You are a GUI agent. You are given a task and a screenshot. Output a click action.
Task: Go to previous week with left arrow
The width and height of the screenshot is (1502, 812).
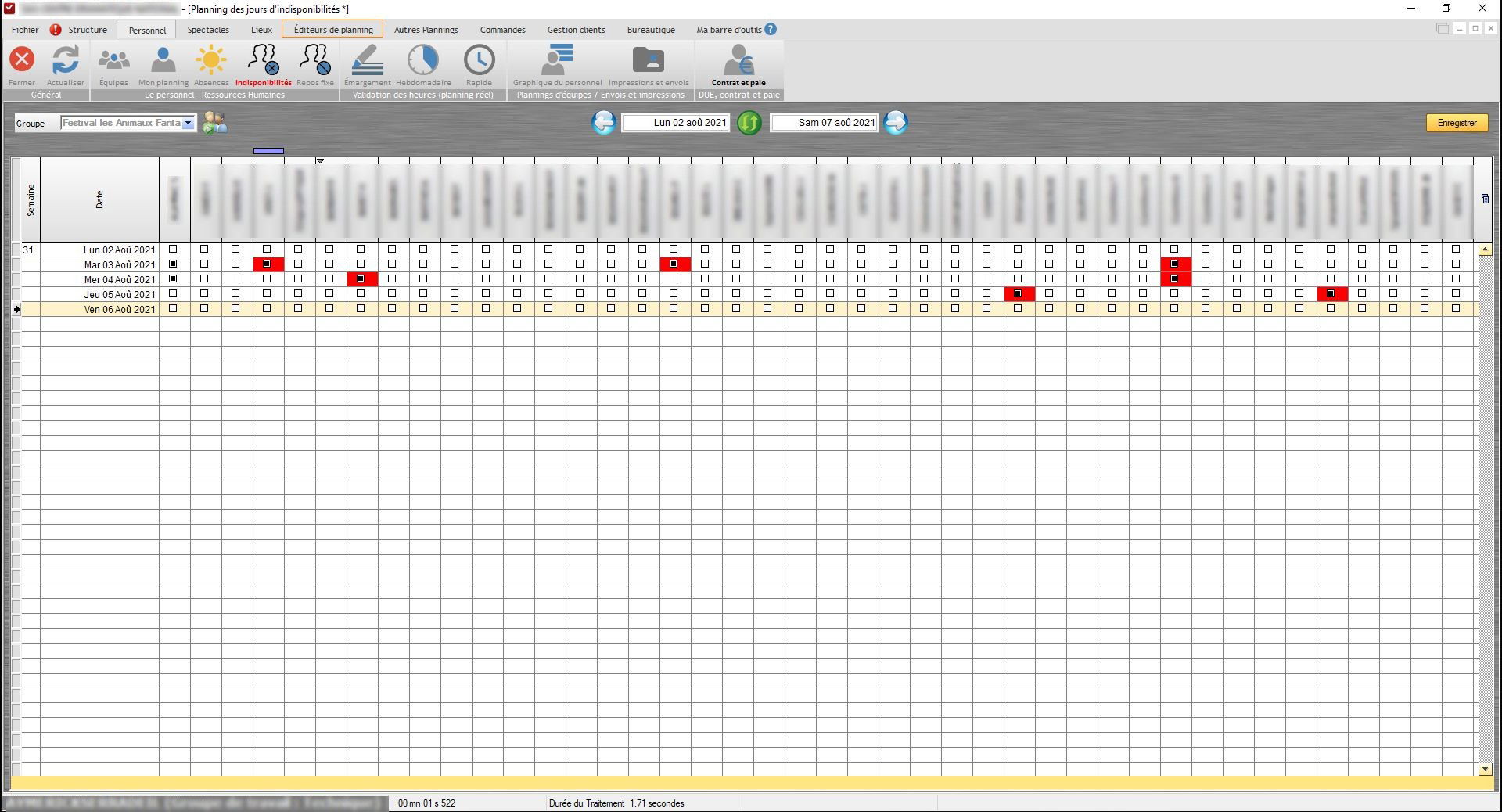click(604, 122)
